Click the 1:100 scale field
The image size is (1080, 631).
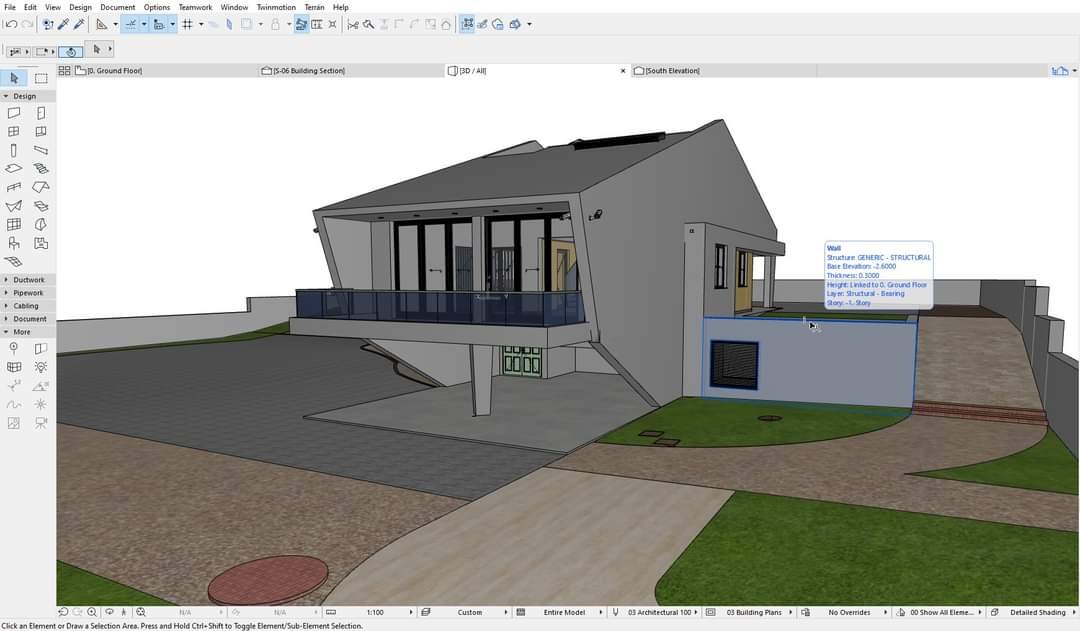(375, 612)
